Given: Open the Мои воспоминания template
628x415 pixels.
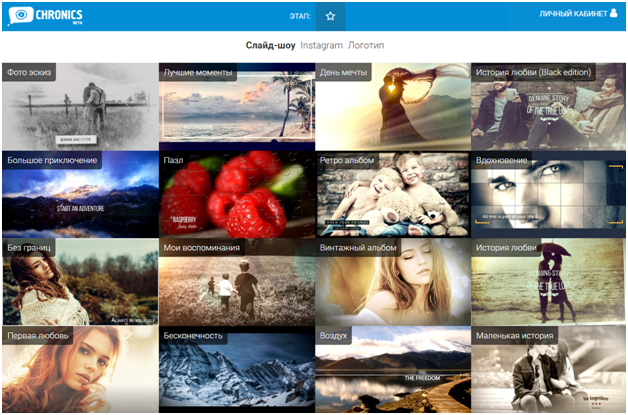Looking at the screenshot, I should click(237, 282).
